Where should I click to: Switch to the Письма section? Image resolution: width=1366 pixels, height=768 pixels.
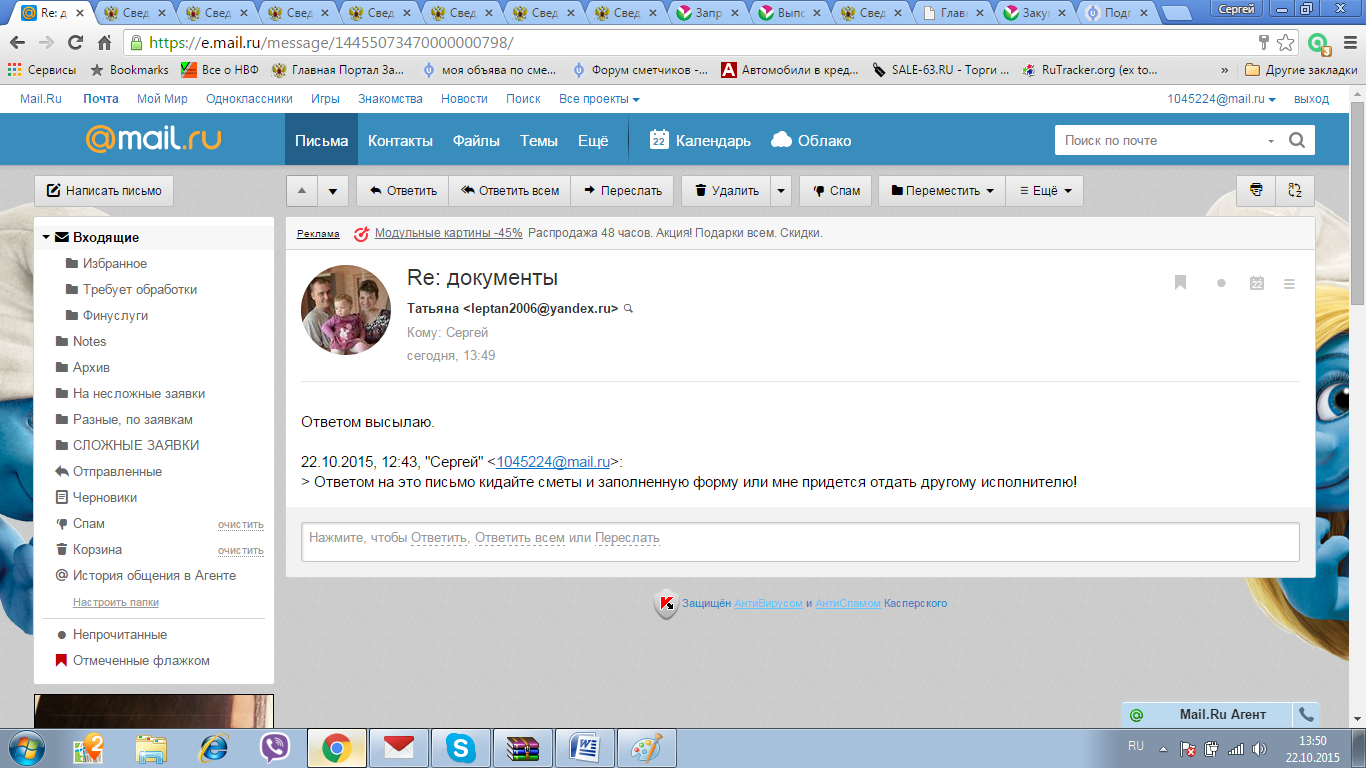tap(321, 140)
